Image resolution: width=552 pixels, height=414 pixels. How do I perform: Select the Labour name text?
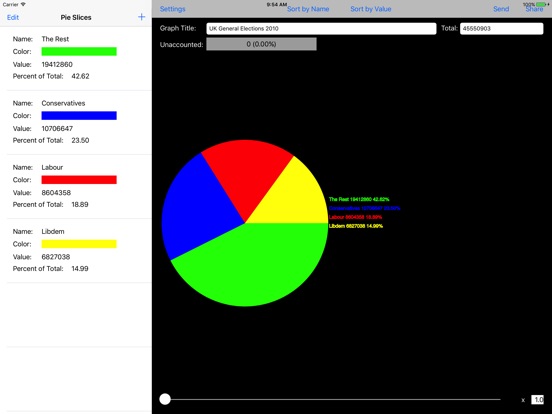pyautogui.click(x=52, y=167)
